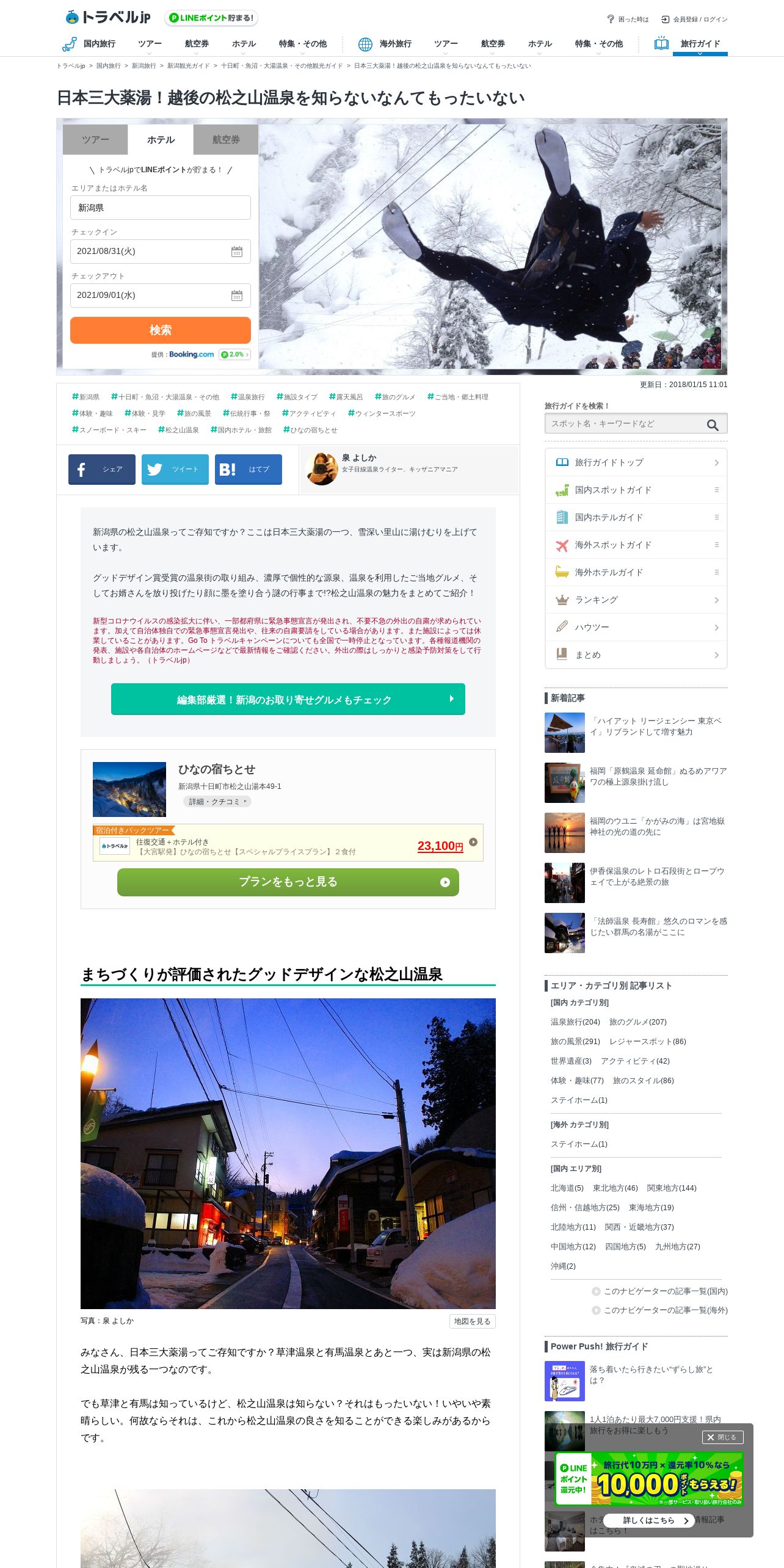The image size is (784, 1568).
Task: Expand 国内ホテルガイド sidebar item
Action: [636, 517]
